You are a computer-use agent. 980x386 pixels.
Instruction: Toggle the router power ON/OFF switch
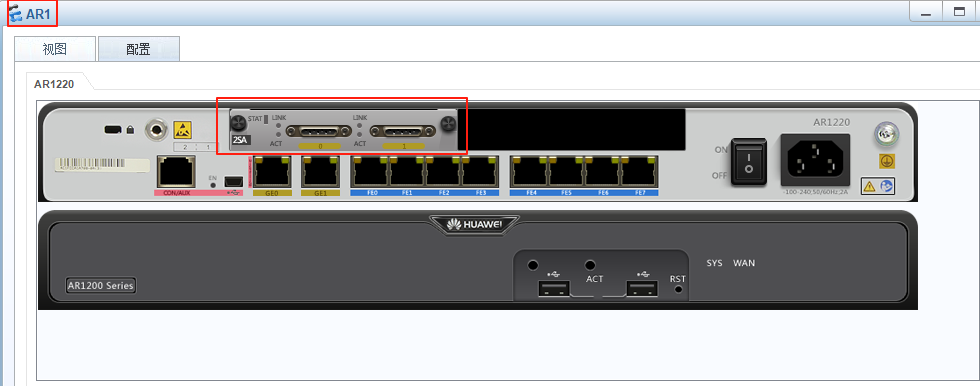(x=749, y=161)
